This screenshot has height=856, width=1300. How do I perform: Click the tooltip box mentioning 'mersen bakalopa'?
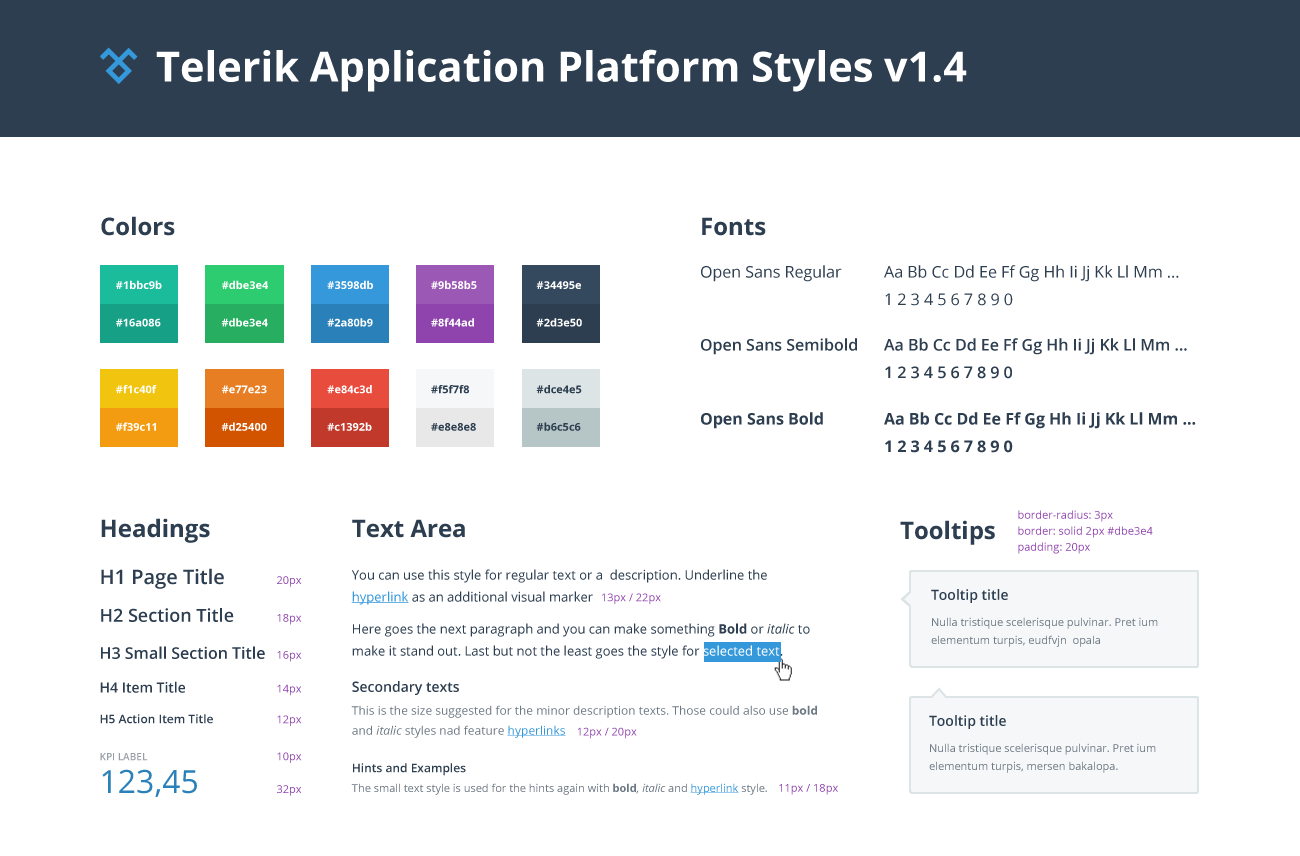point(1053,745)
